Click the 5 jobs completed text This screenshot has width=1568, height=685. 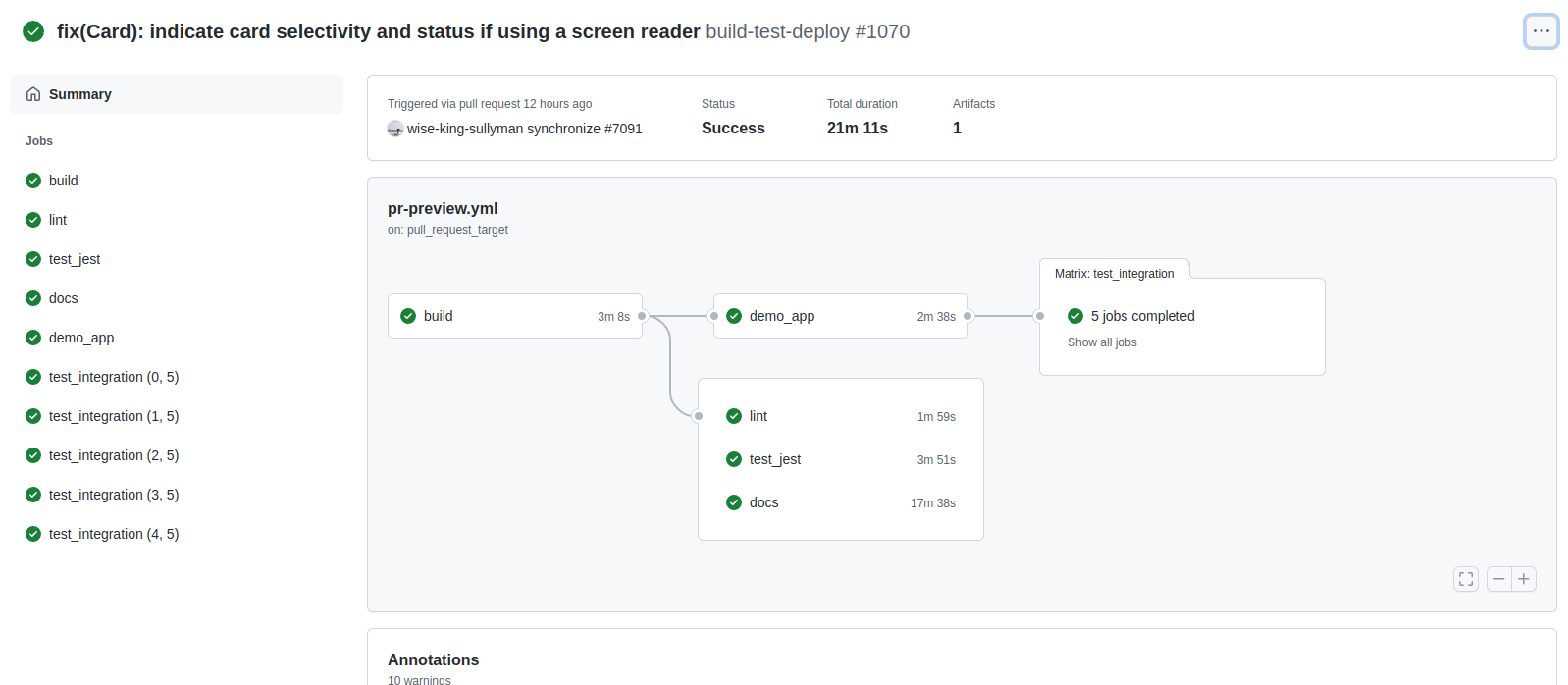click(x=1143, y=316)
